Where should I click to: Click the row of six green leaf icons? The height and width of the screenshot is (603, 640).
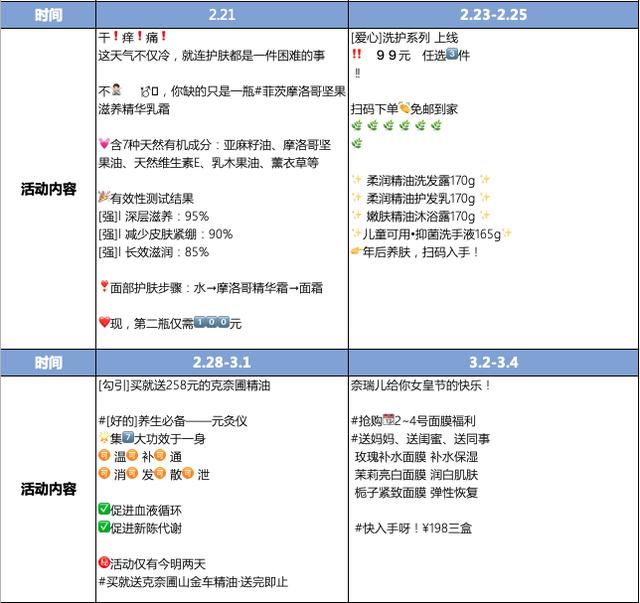tap(396, 125)
